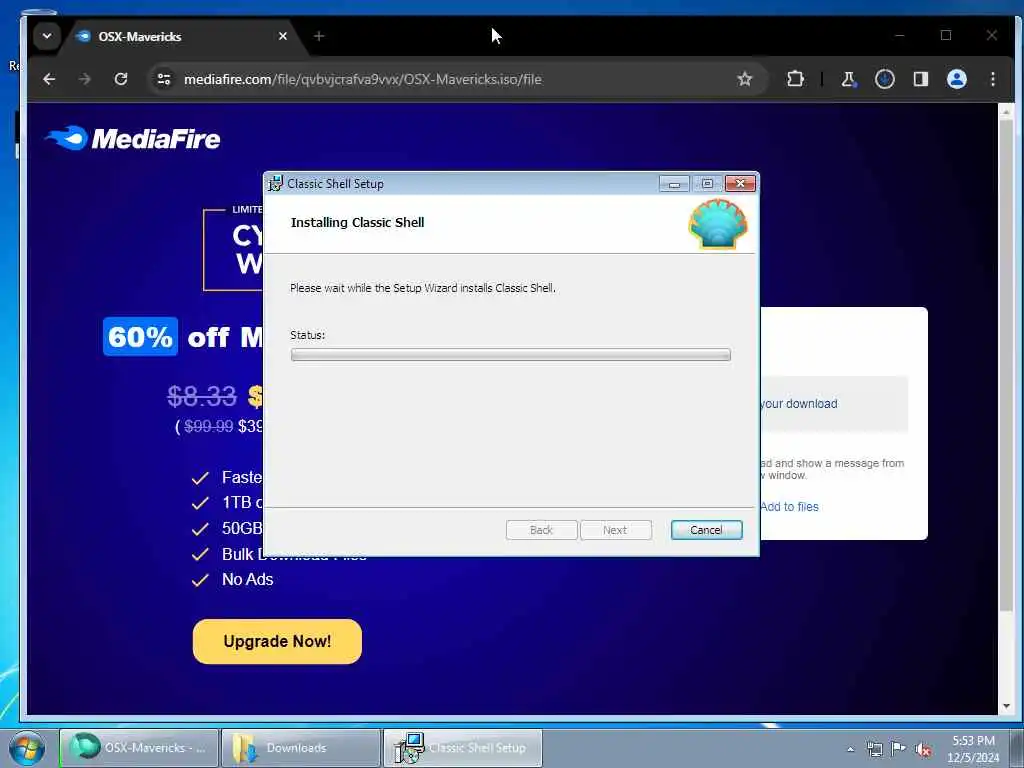Show hidden system tray icons
The image size is (1024, 768).
[850, 749]
